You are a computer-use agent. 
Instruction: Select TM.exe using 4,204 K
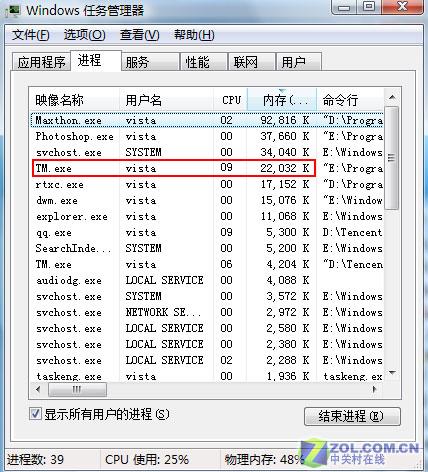point(207,264)
